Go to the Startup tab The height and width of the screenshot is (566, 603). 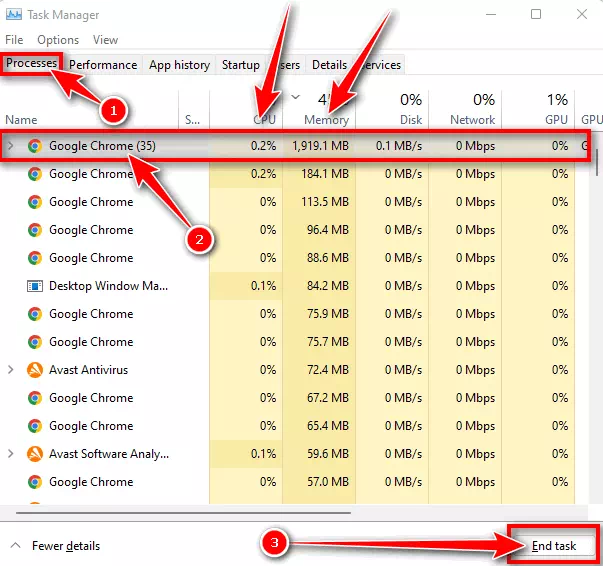click(241, 65)
